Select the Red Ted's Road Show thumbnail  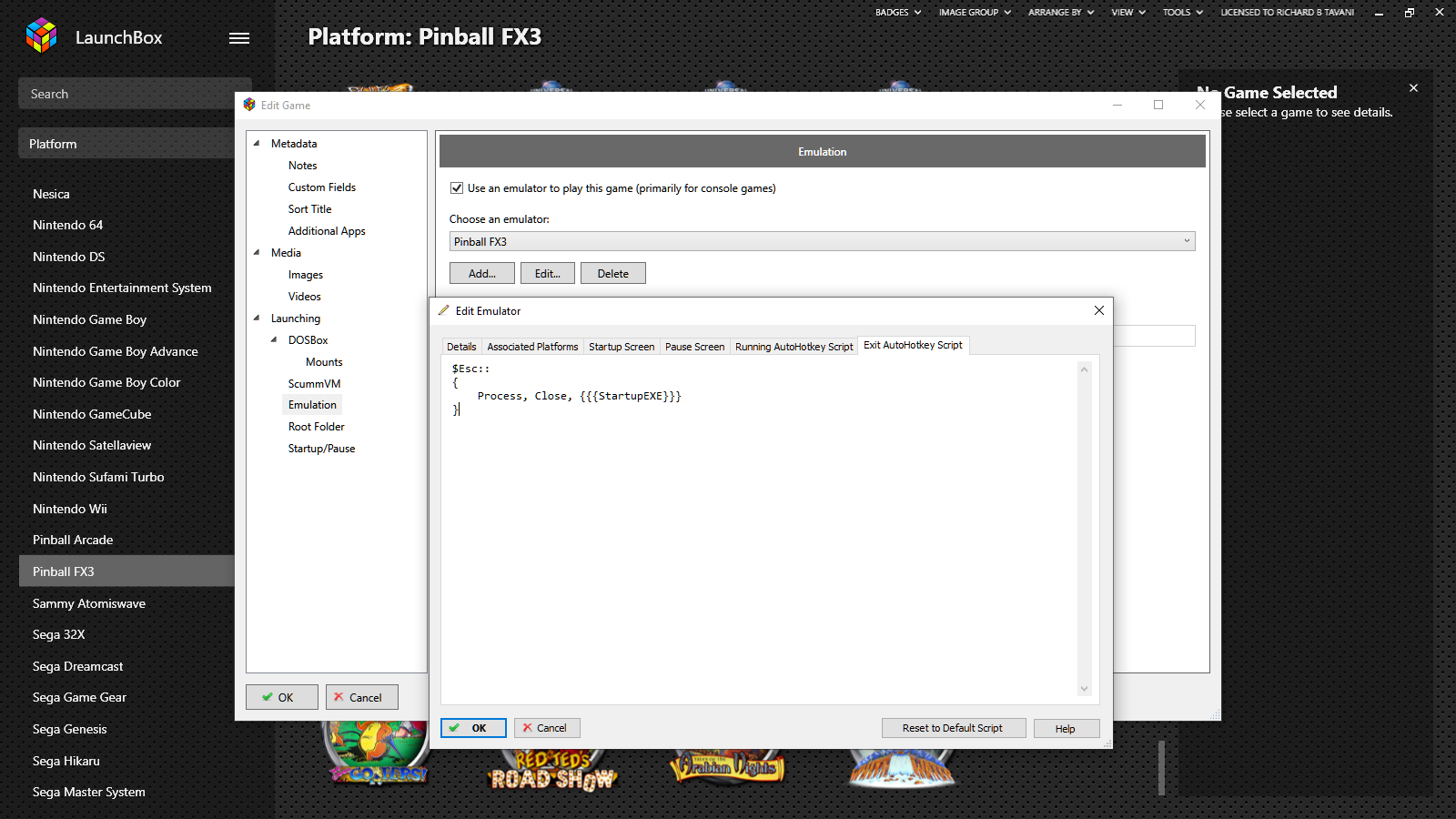[552, 770]
